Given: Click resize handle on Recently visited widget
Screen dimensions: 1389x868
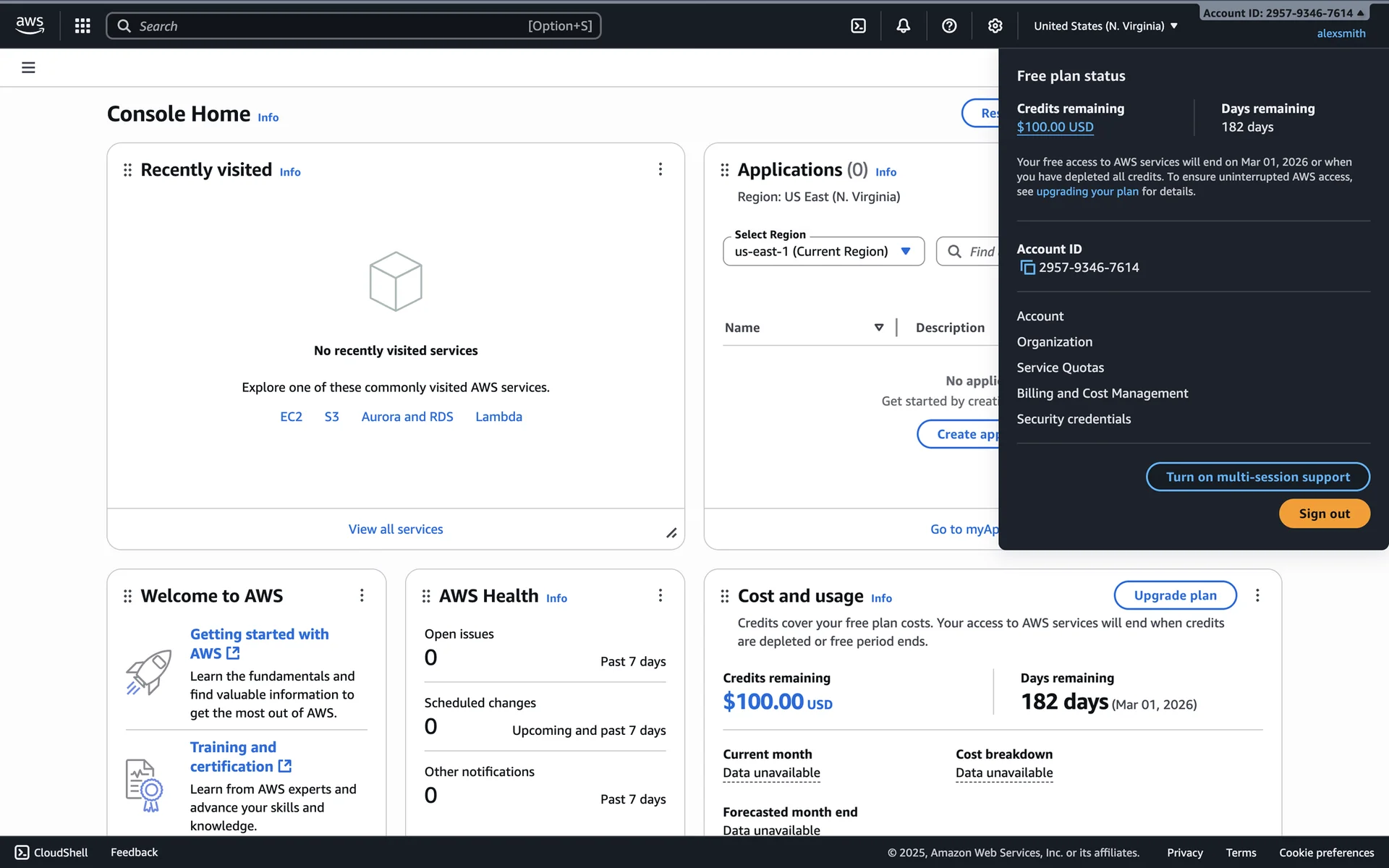Looking at the screenshot, I should click(671, 533).
